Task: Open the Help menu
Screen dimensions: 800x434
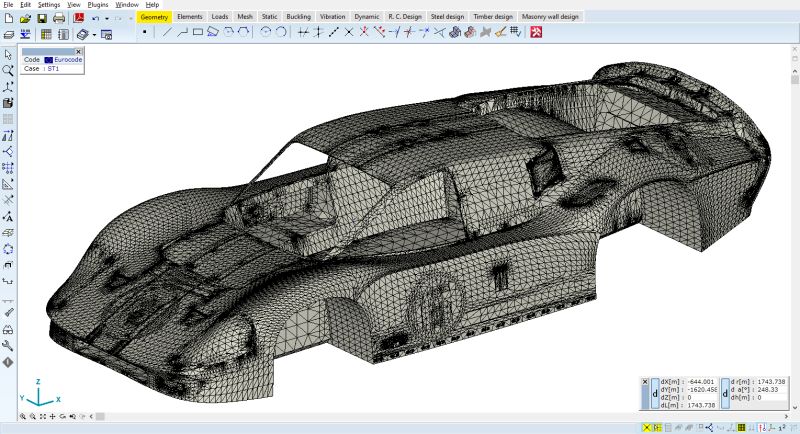Action: [152, 5]
